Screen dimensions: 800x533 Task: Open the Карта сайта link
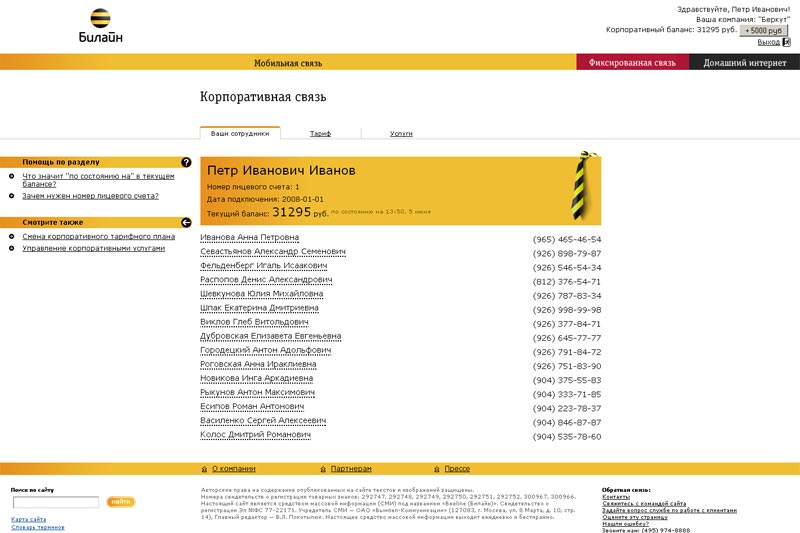29,519
